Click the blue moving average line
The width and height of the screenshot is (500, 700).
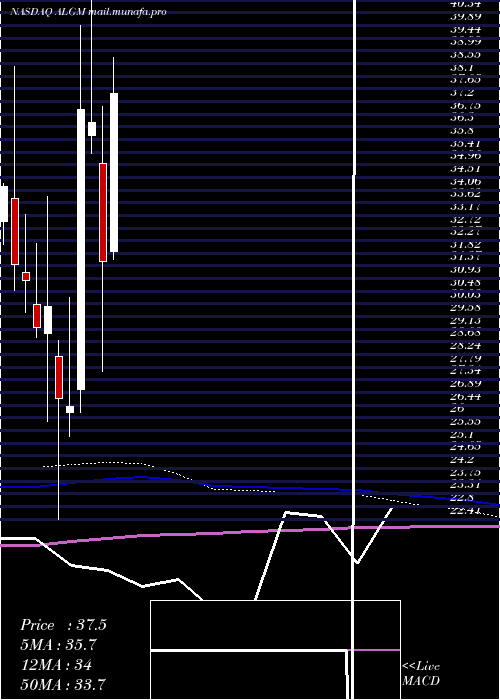[x=250, y=488]
